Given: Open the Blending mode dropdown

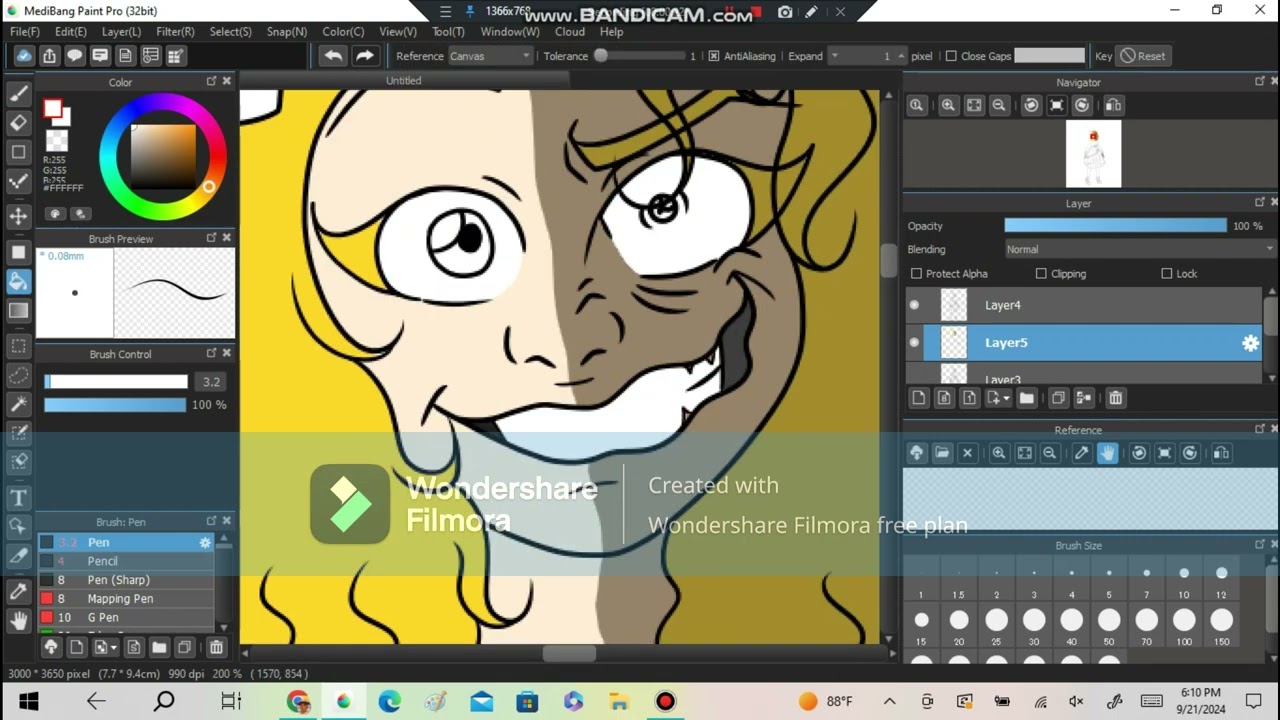Looking at the screenshot, I should [x=1140, y=250].
